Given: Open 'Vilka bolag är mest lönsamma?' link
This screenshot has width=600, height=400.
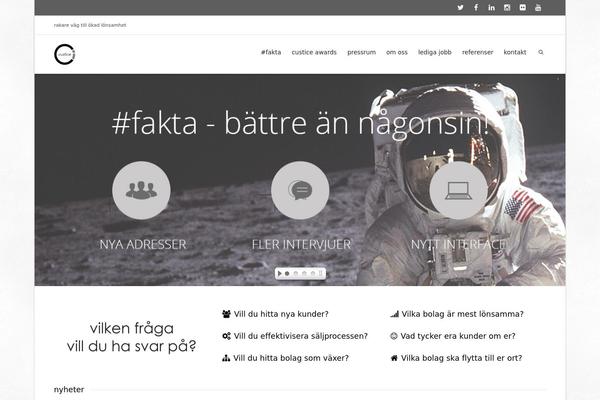Looking at the screenshot, I should click(x=462, y=314).
